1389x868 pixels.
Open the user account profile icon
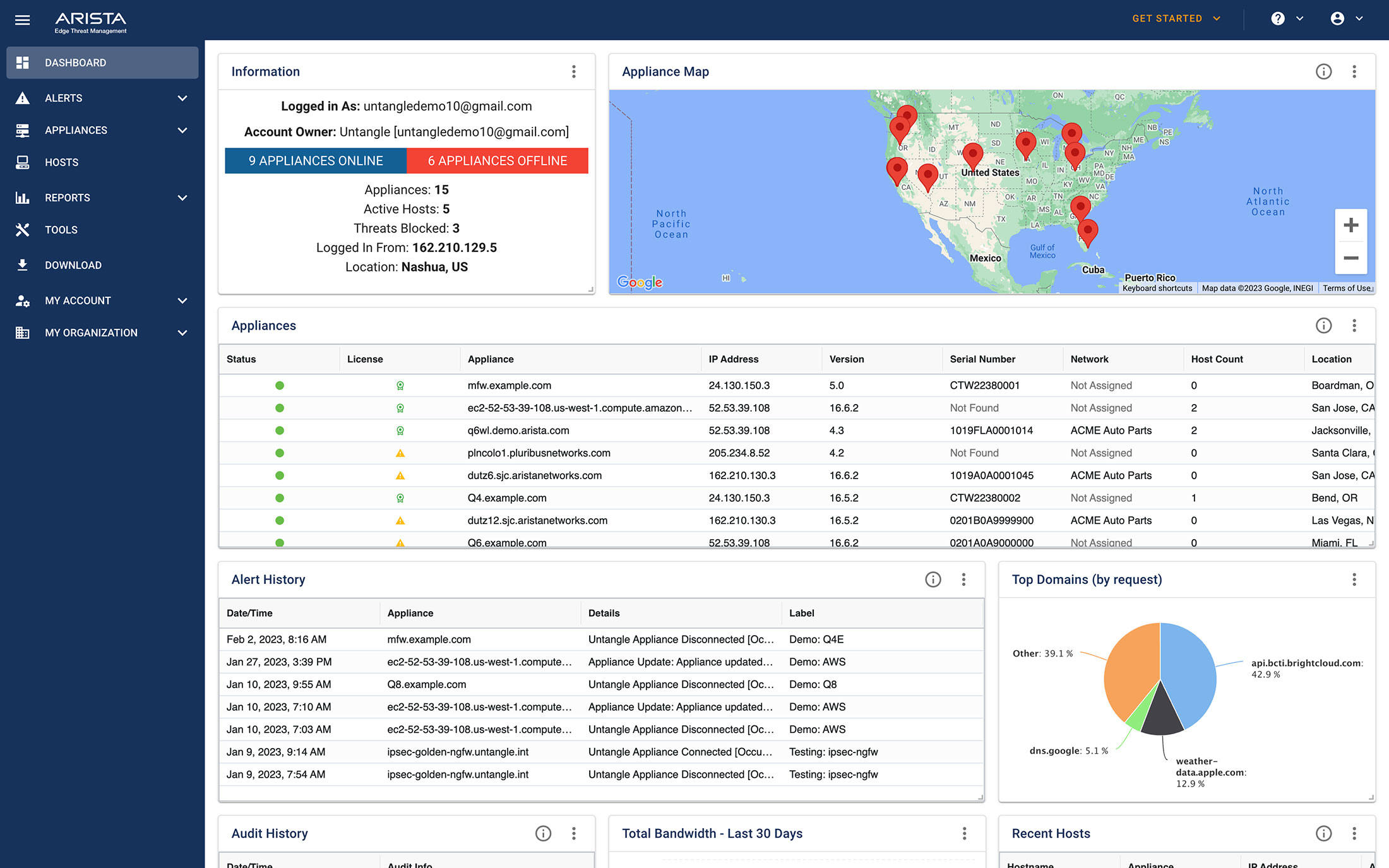pyautogui.click(x=1337, y=19)
